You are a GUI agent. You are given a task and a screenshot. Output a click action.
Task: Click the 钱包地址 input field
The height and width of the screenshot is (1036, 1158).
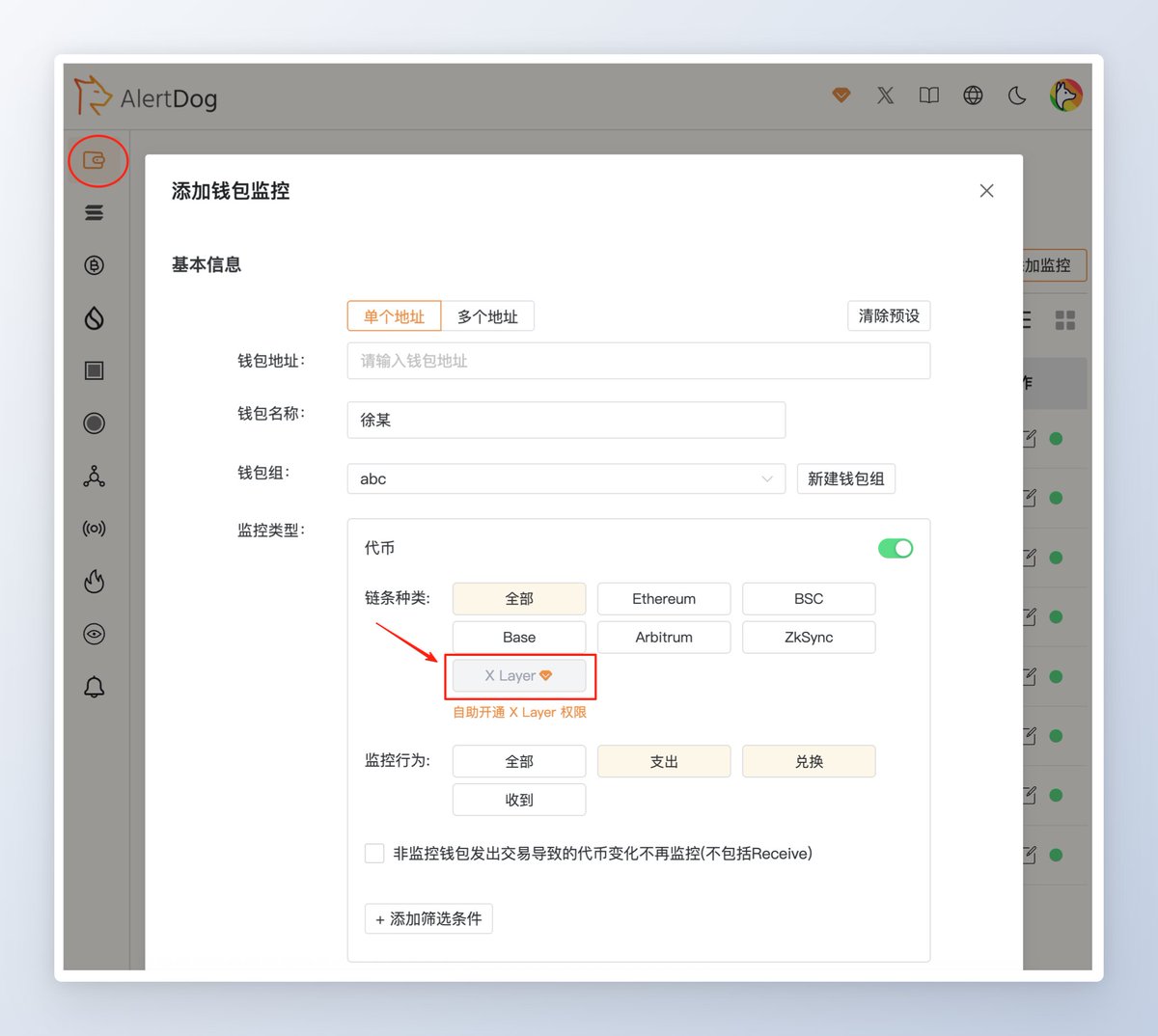(x=638, y=361)
